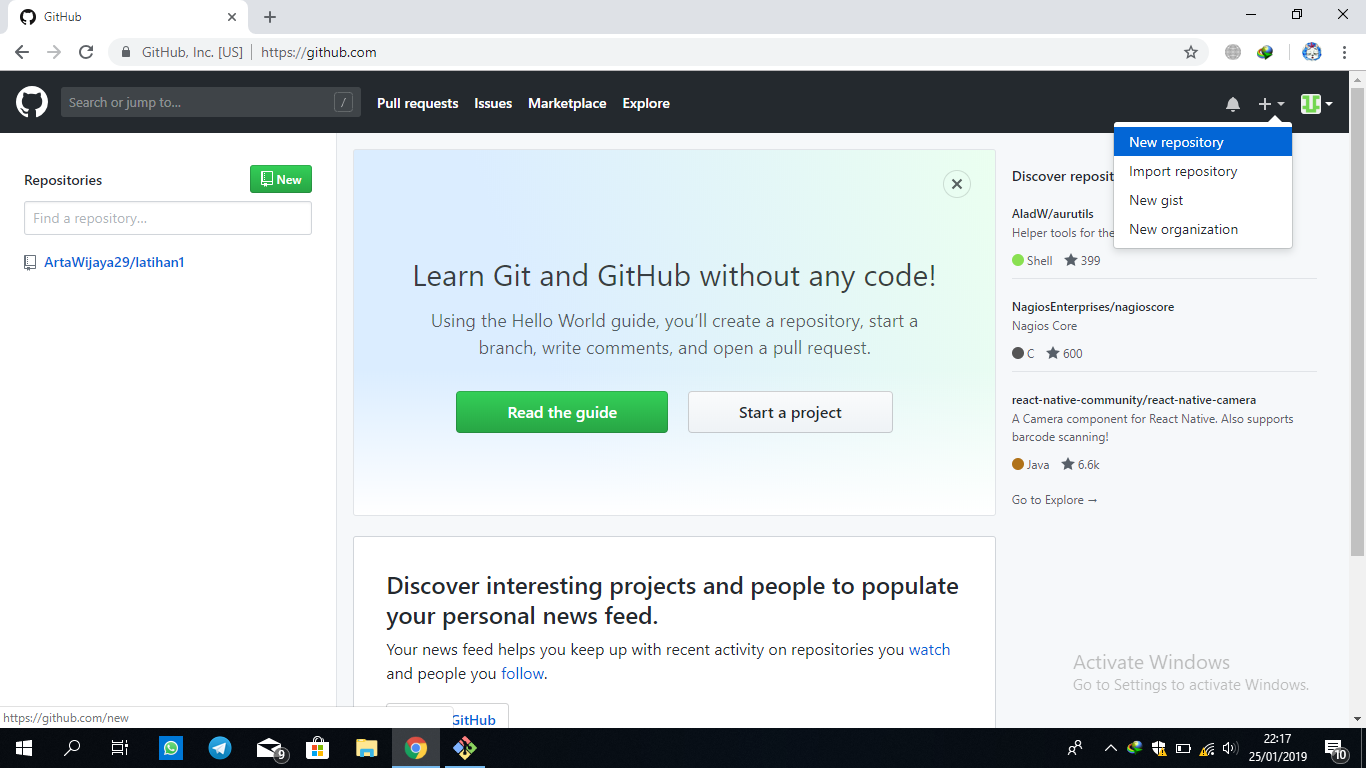Open the user avatar profile menu
1366x768 pixels.
click(1316, 104)
